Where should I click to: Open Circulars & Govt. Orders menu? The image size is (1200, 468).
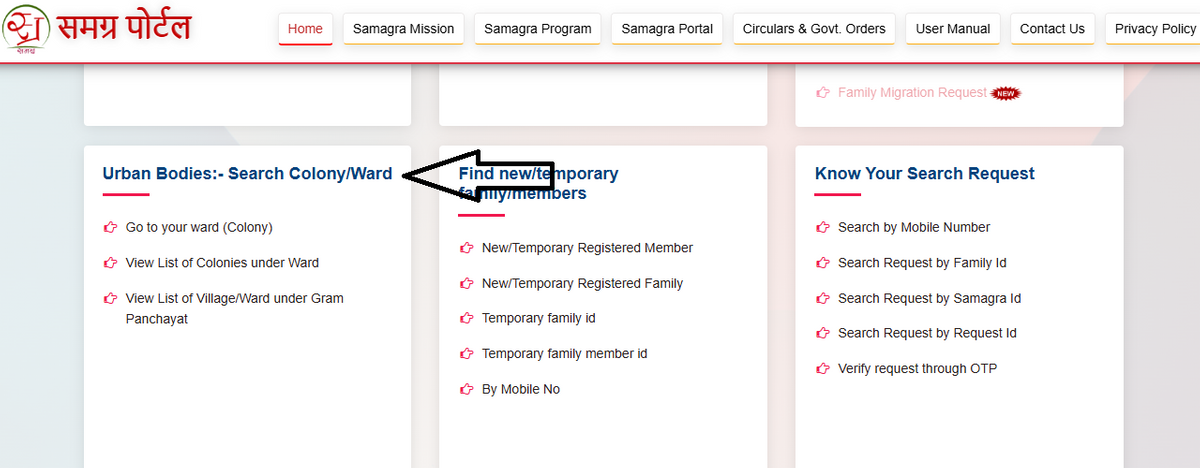pyautogui.click(x=814, y=29)
